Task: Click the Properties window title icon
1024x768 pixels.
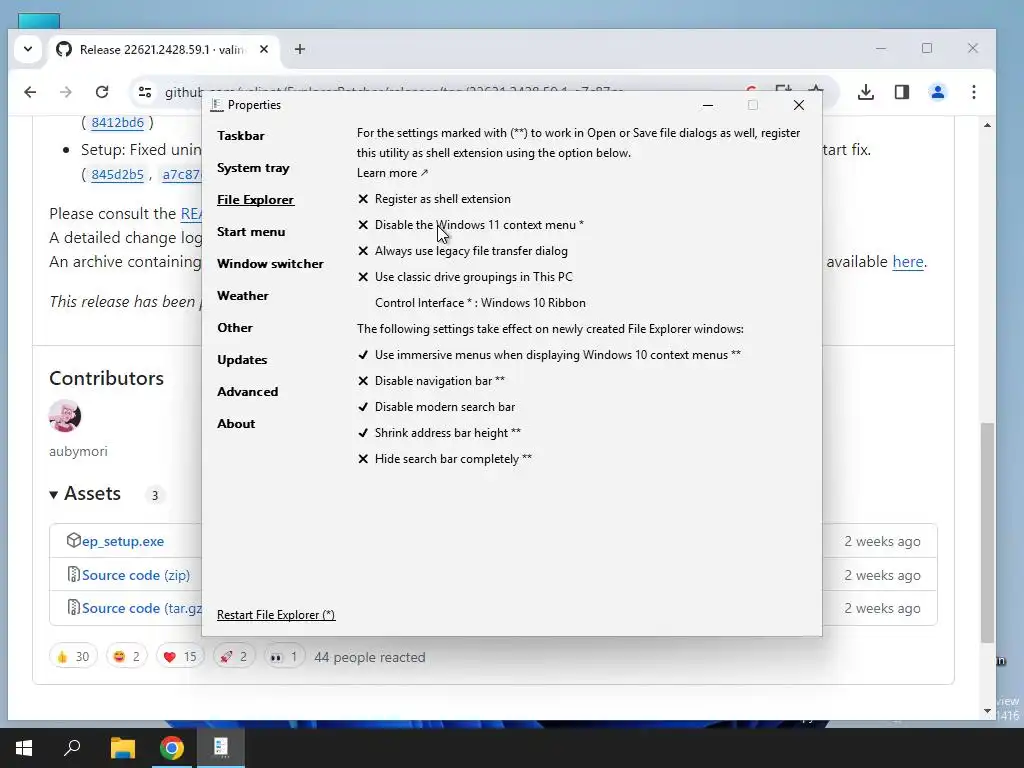Action: [x=217, y=105]
